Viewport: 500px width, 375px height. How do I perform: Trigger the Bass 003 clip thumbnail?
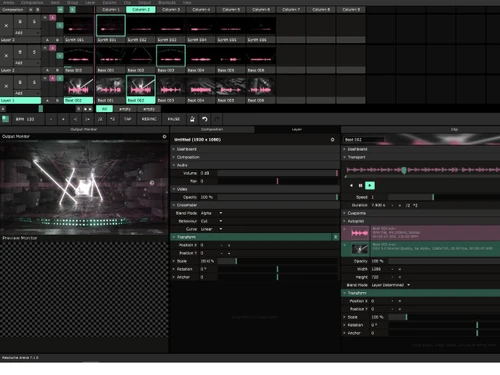point(171,56)
